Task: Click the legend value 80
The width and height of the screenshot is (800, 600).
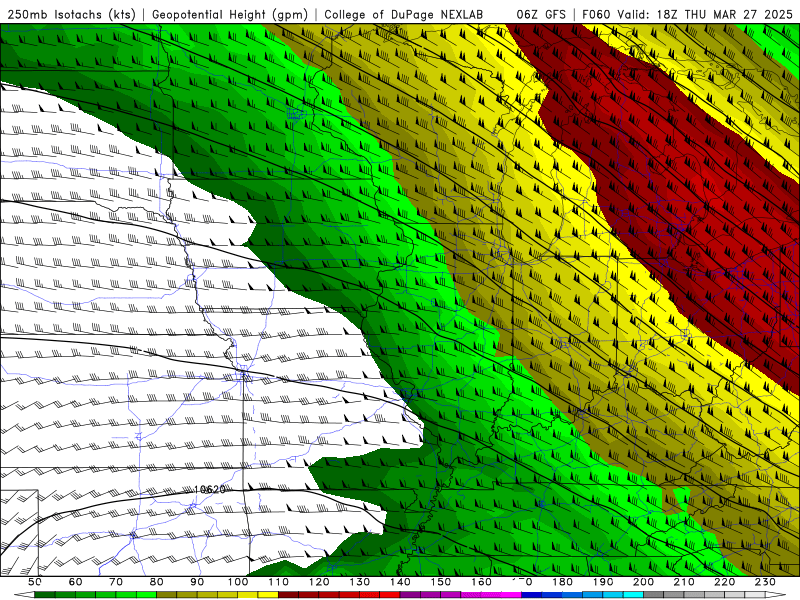Action: (x=157, y=582)
